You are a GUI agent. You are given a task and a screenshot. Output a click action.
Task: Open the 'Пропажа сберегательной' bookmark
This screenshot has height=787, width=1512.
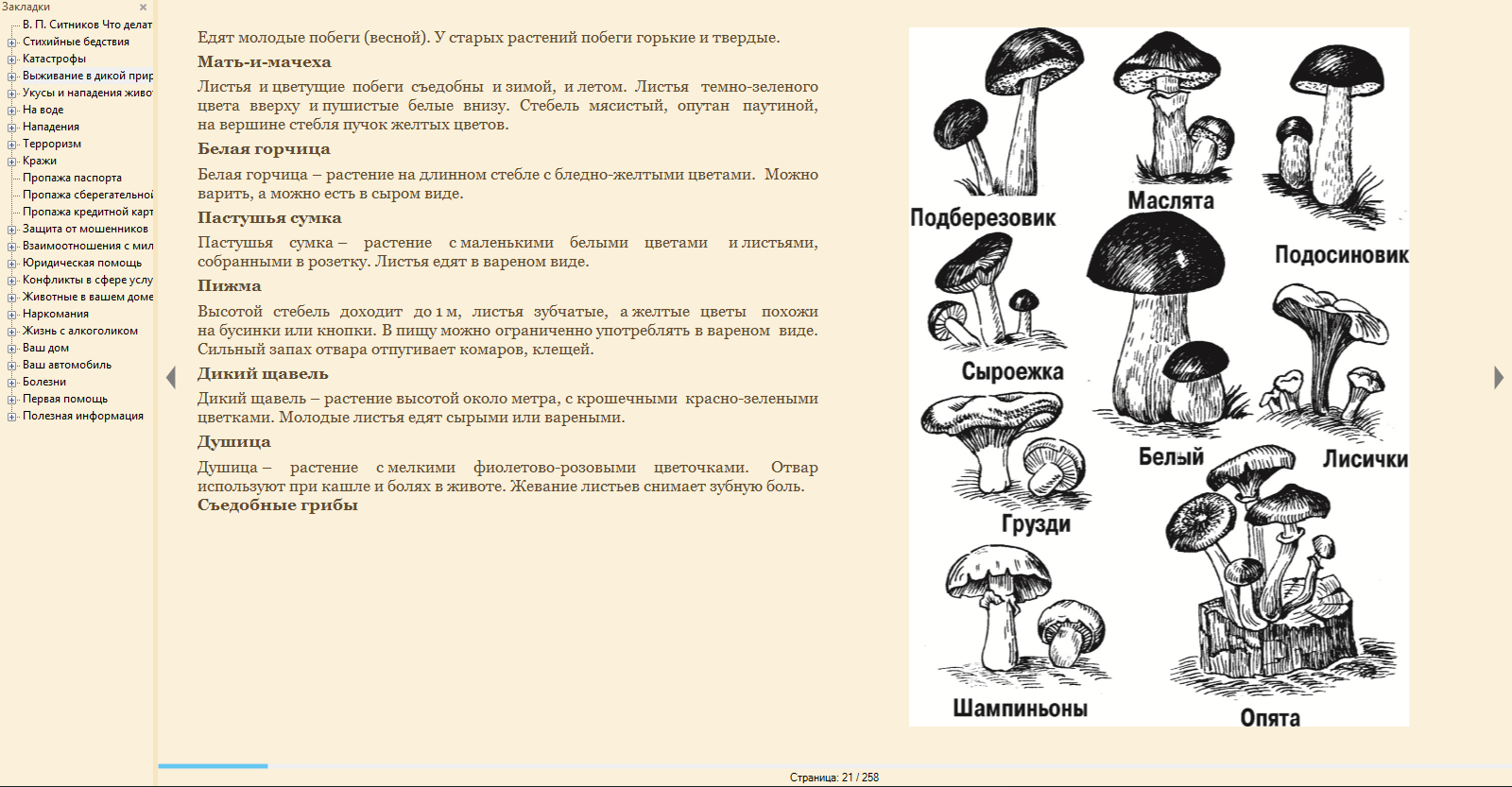[x=88, y=195]
